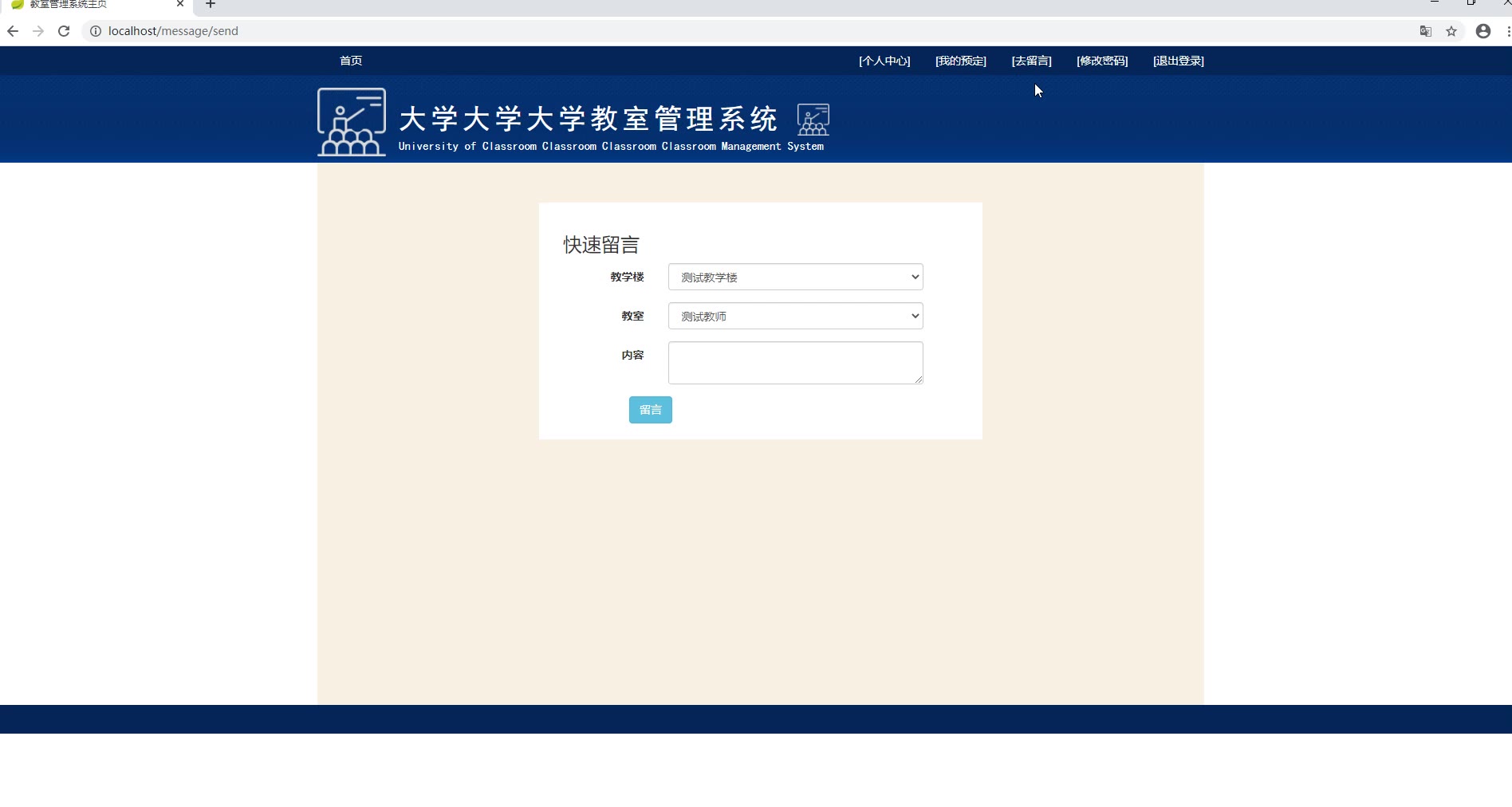Expand the 教学楼 dropdown
The image size is (1512, 807).
pyautogui.click(x=796, y=277)
